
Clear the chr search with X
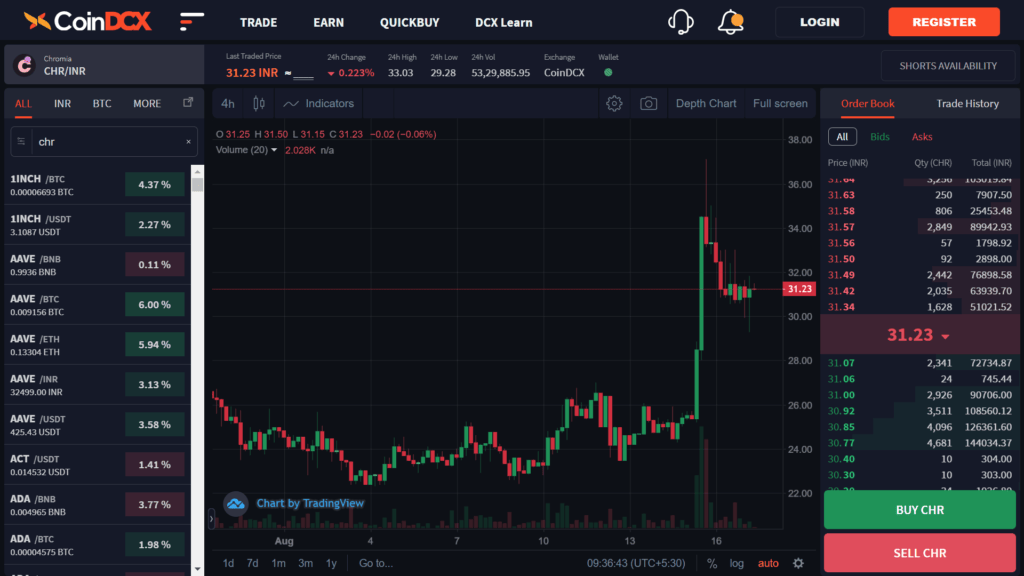tap(189, 142)
